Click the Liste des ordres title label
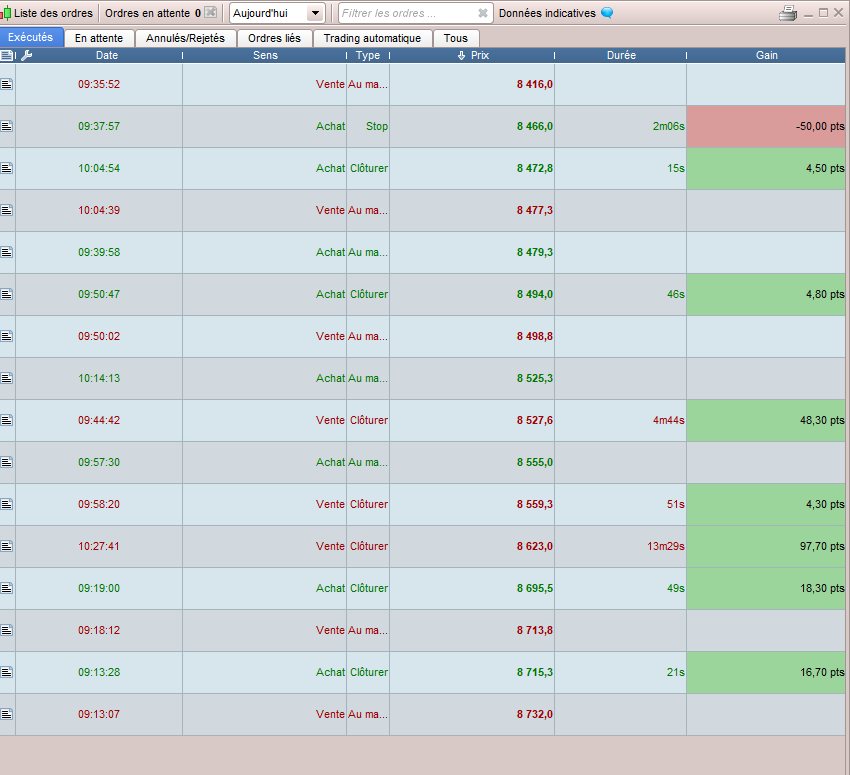 point(53,13)
